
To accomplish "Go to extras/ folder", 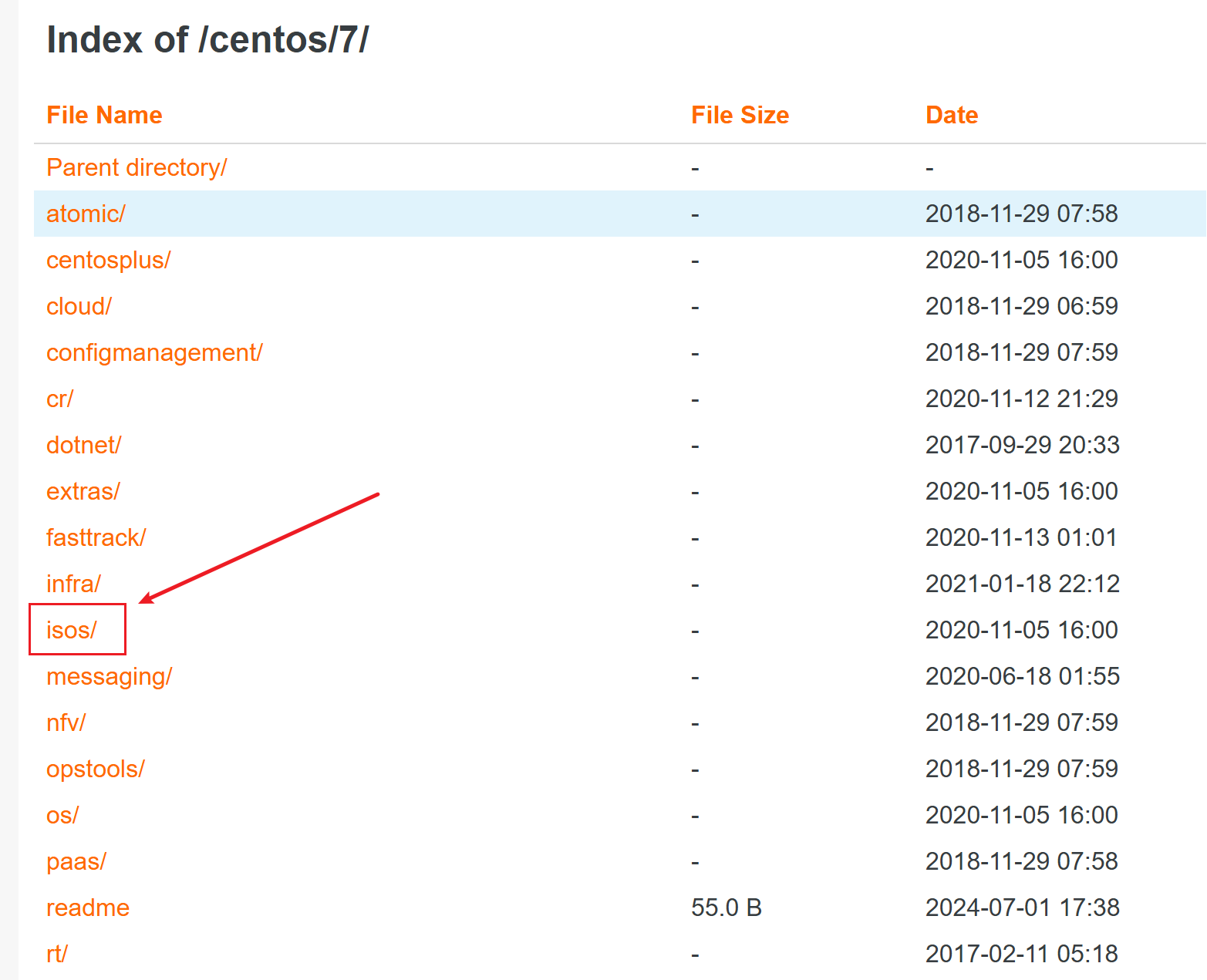I will (83, 491).
